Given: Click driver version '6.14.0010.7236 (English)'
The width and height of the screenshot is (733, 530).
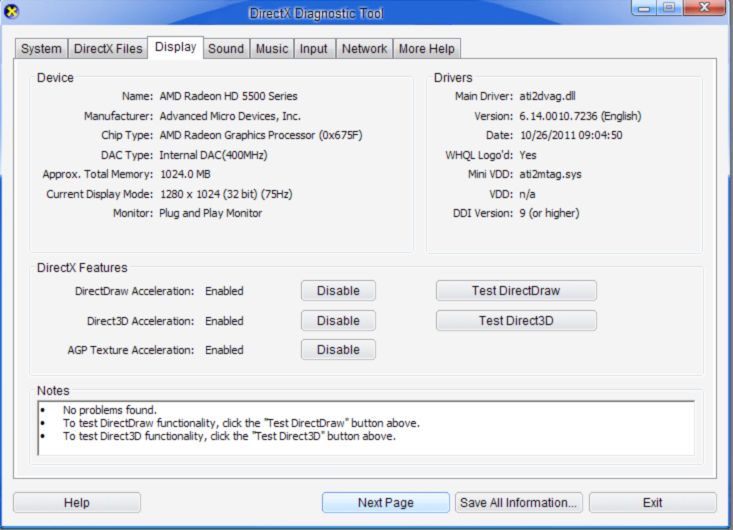Looking at the screenshot, I should click(580, 116).
